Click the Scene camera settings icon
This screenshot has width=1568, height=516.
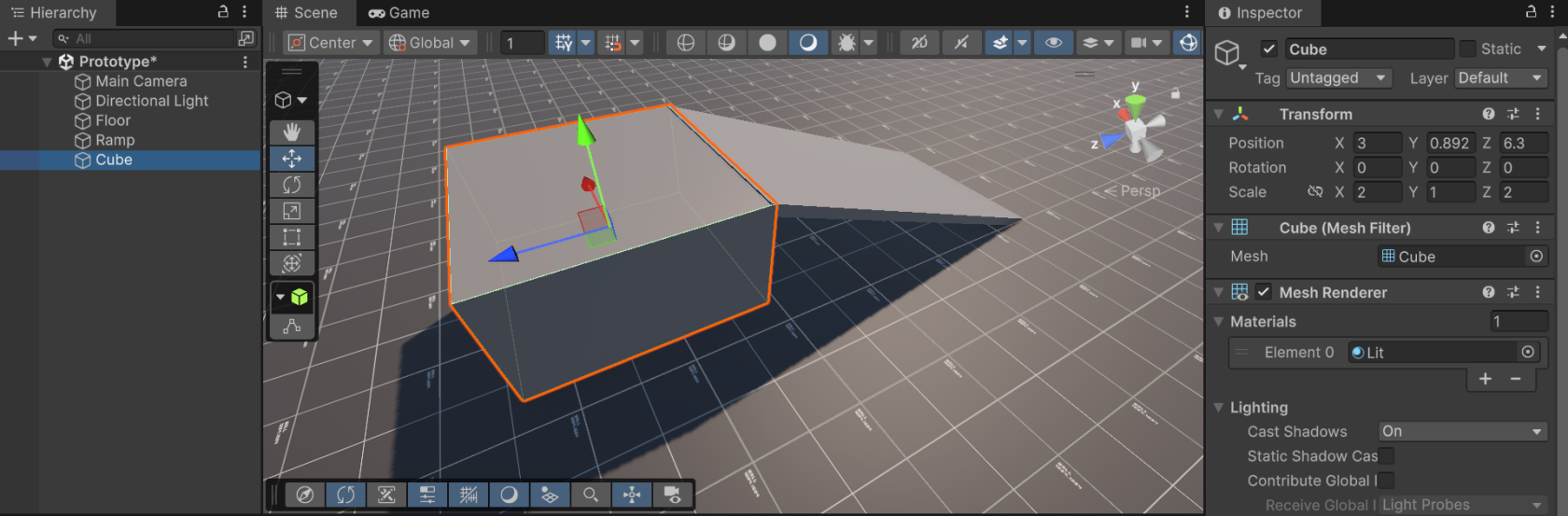tap(1139, 43)
